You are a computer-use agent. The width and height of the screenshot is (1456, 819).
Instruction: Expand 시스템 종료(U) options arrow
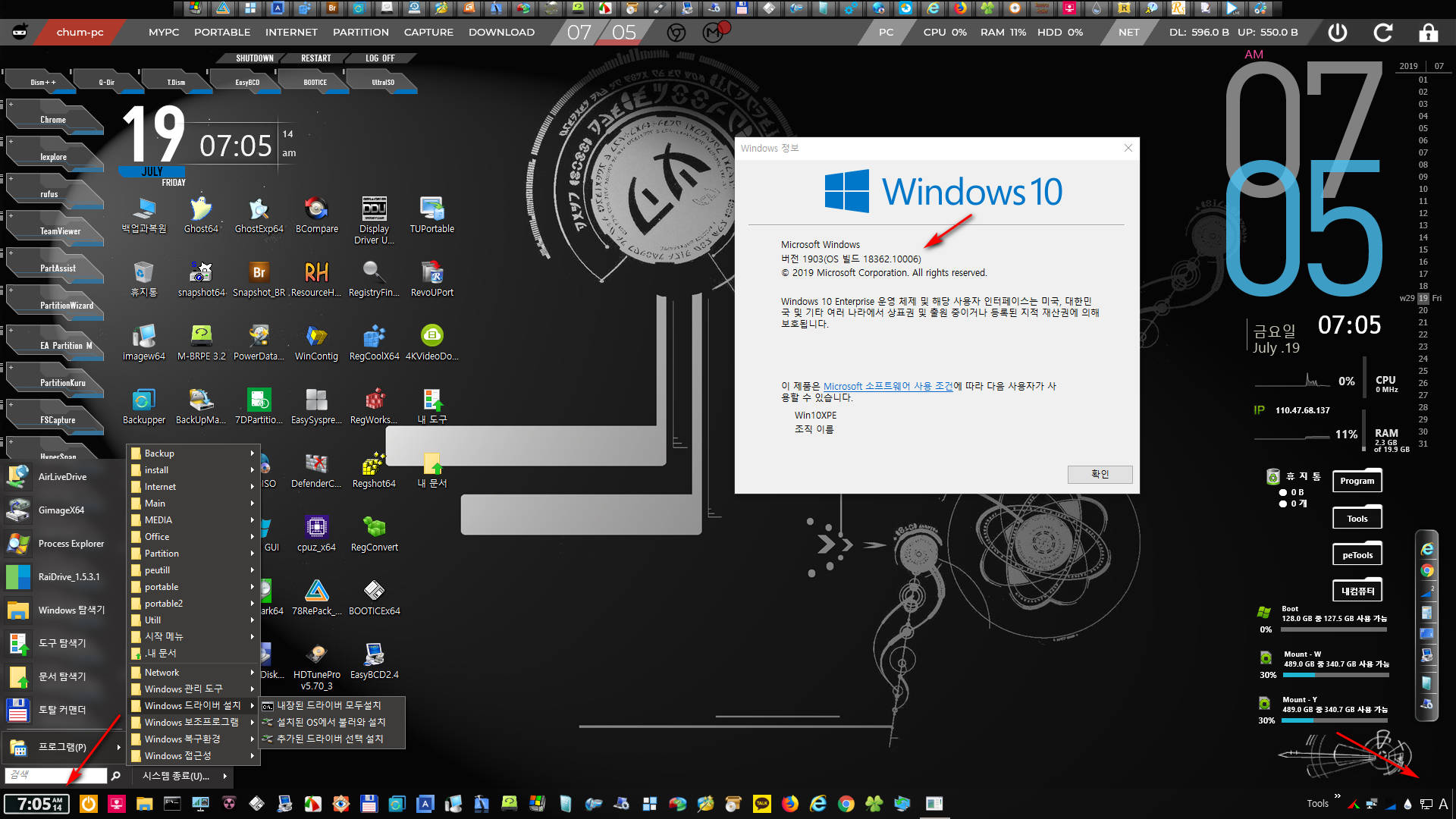(x=225, y=776)
